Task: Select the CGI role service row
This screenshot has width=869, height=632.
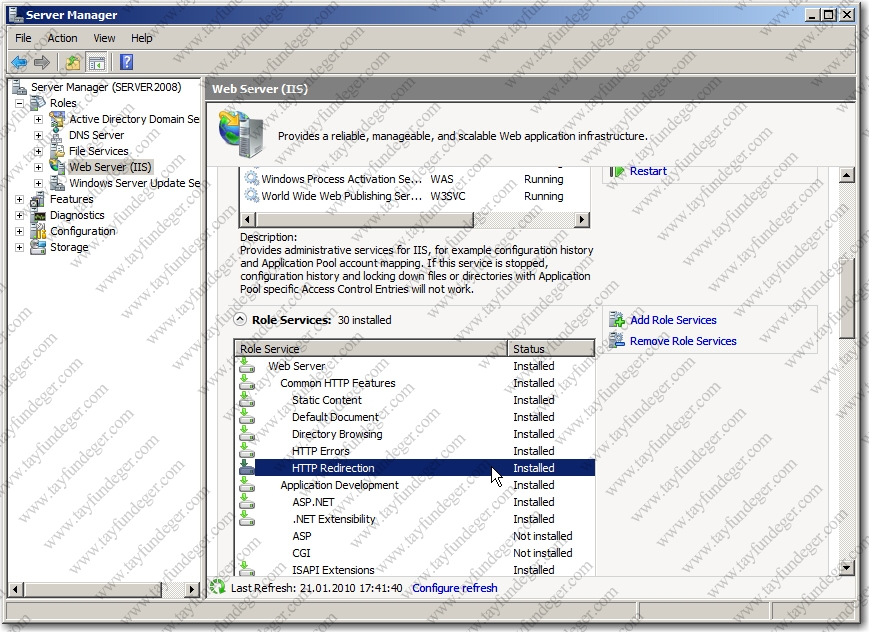Action: point(416,553)
